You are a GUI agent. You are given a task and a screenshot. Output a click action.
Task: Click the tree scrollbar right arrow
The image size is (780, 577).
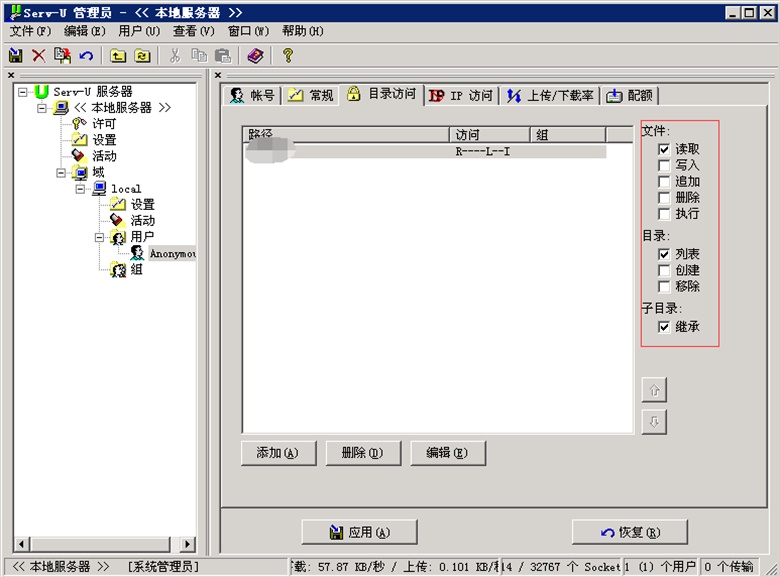coord(187,544)
